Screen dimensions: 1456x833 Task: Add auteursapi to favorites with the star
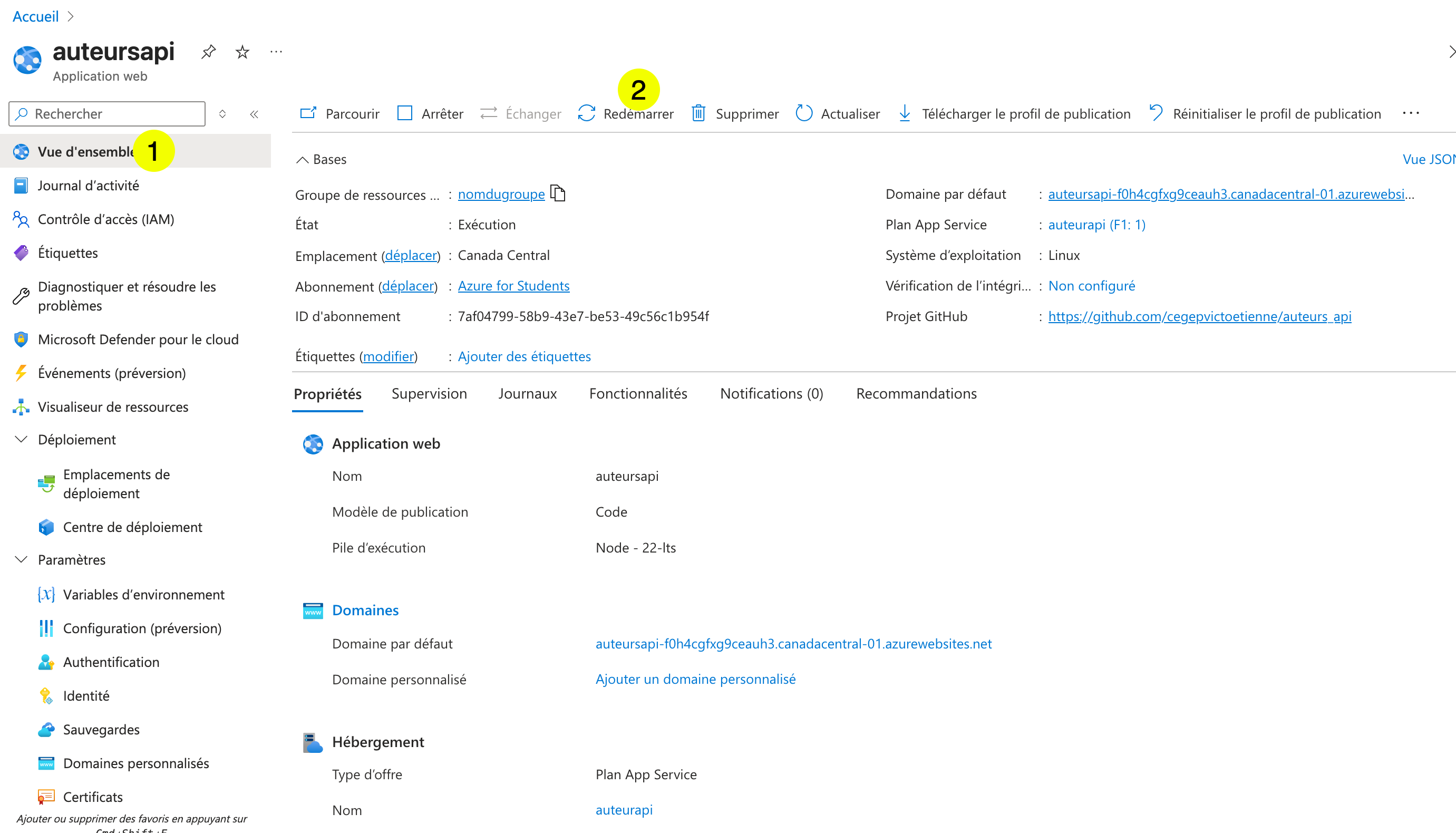coord(242,52)
